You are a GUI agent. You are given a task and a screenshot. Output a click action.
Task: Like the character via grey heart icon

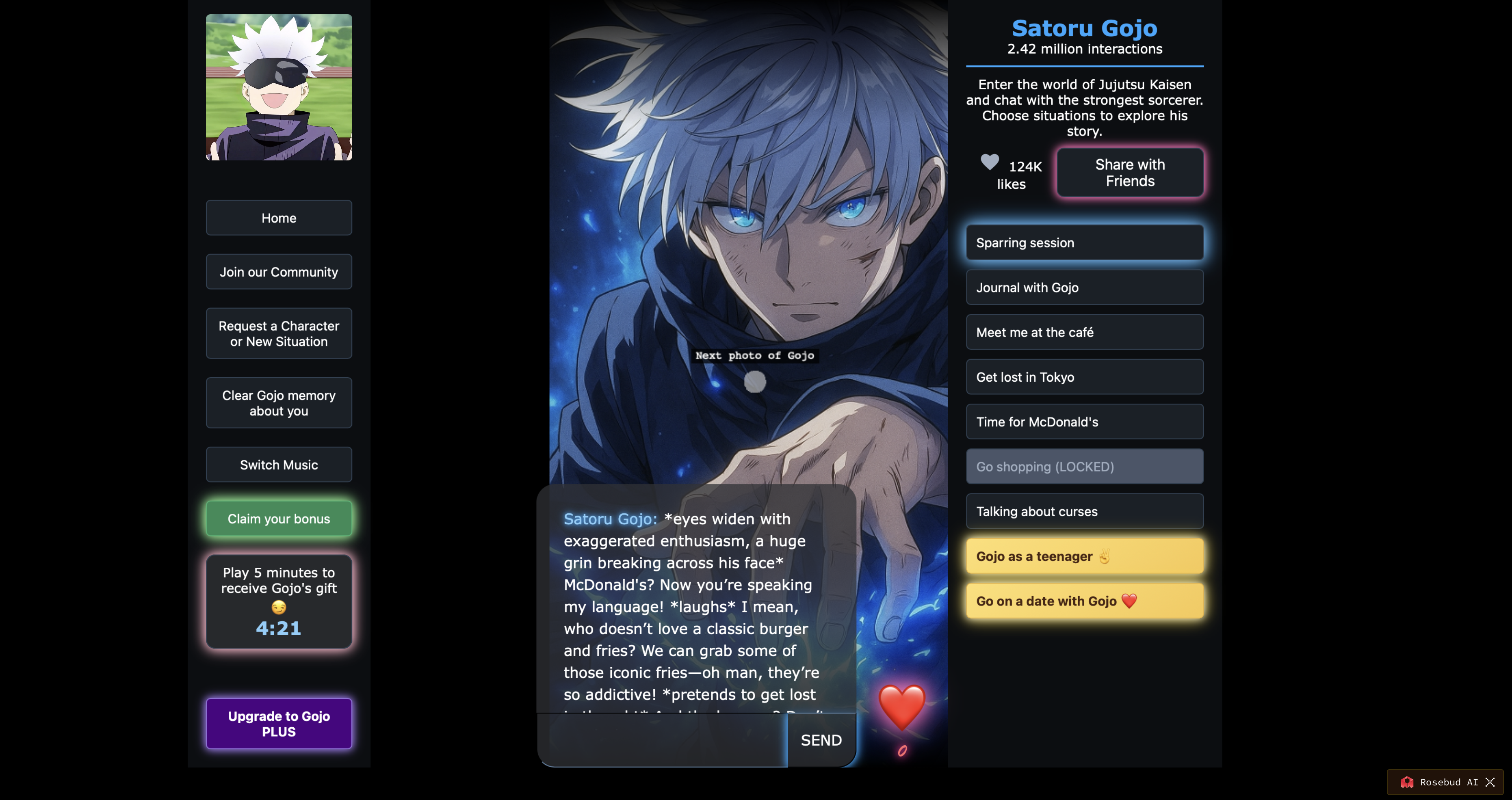(990, 162)
